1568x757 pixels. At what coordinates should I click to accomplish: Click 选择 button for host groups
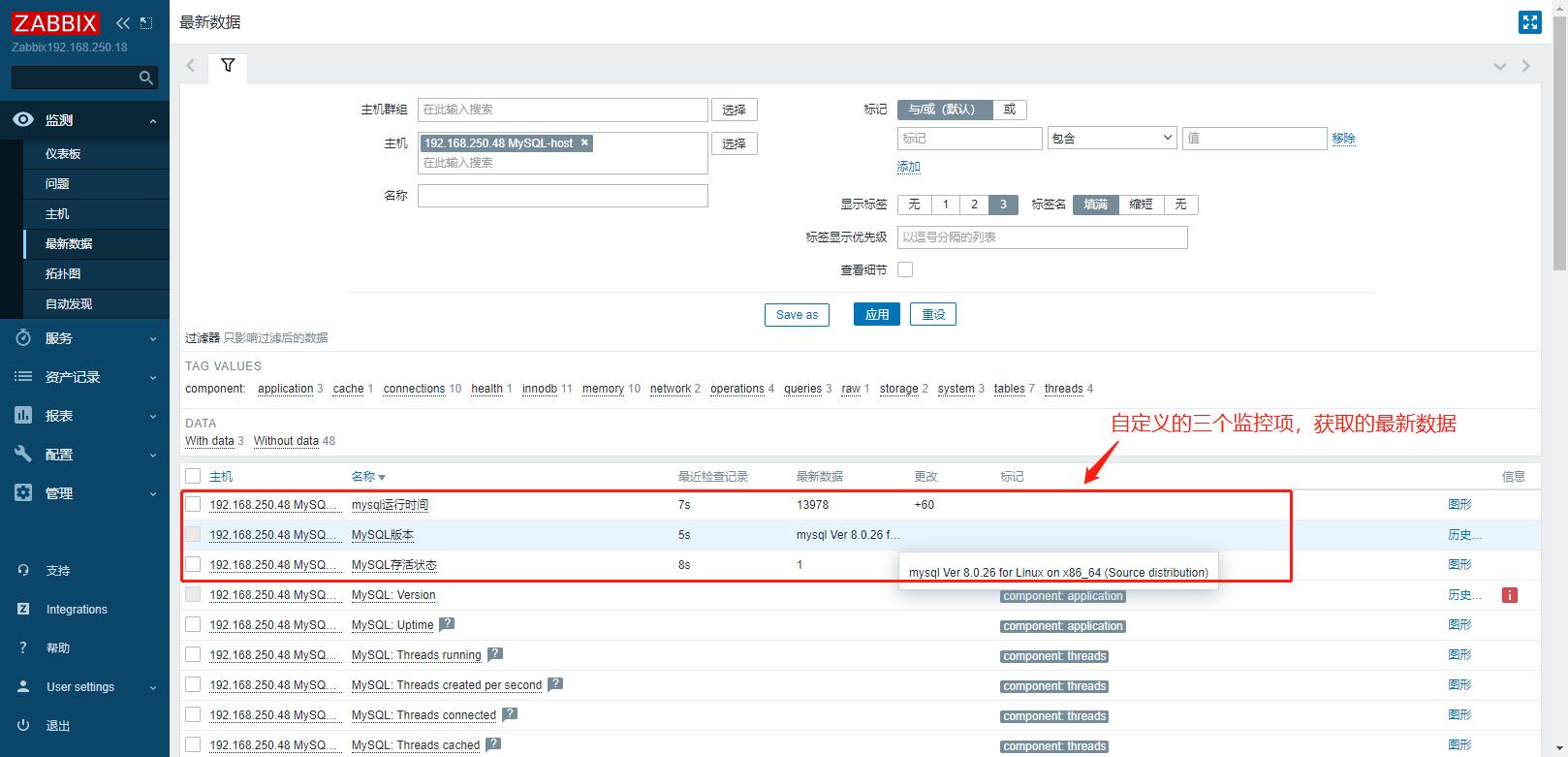pyautogui.click(x=735, y=110)
